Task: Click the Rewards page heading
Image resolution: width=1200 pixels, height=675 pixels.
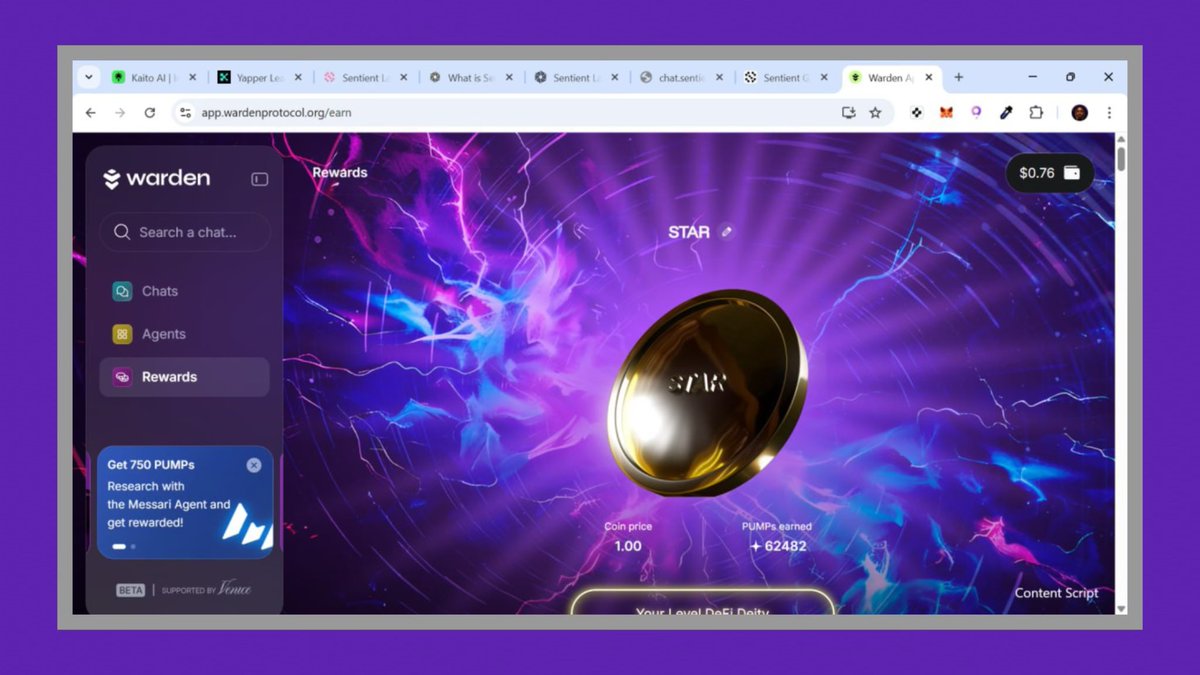Action: 340,172
